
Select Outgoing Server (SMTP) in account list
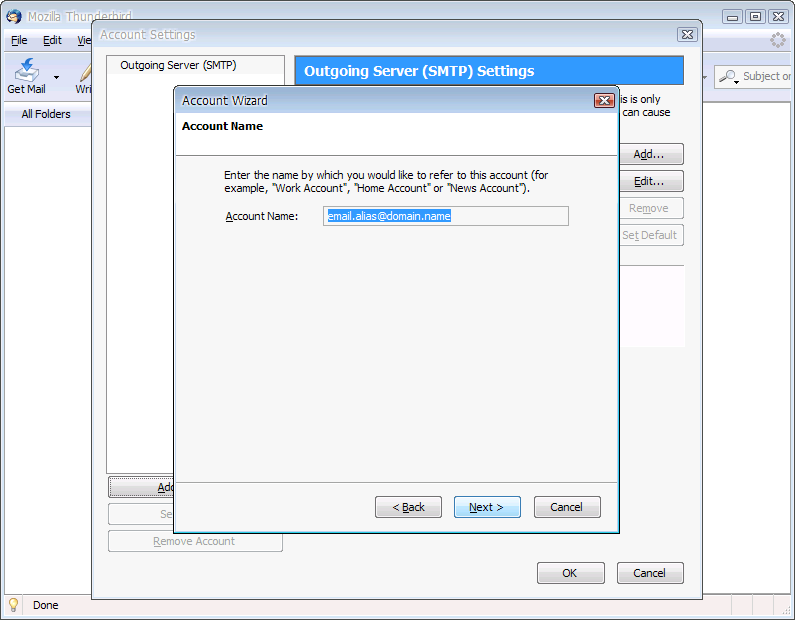point(178,66)
